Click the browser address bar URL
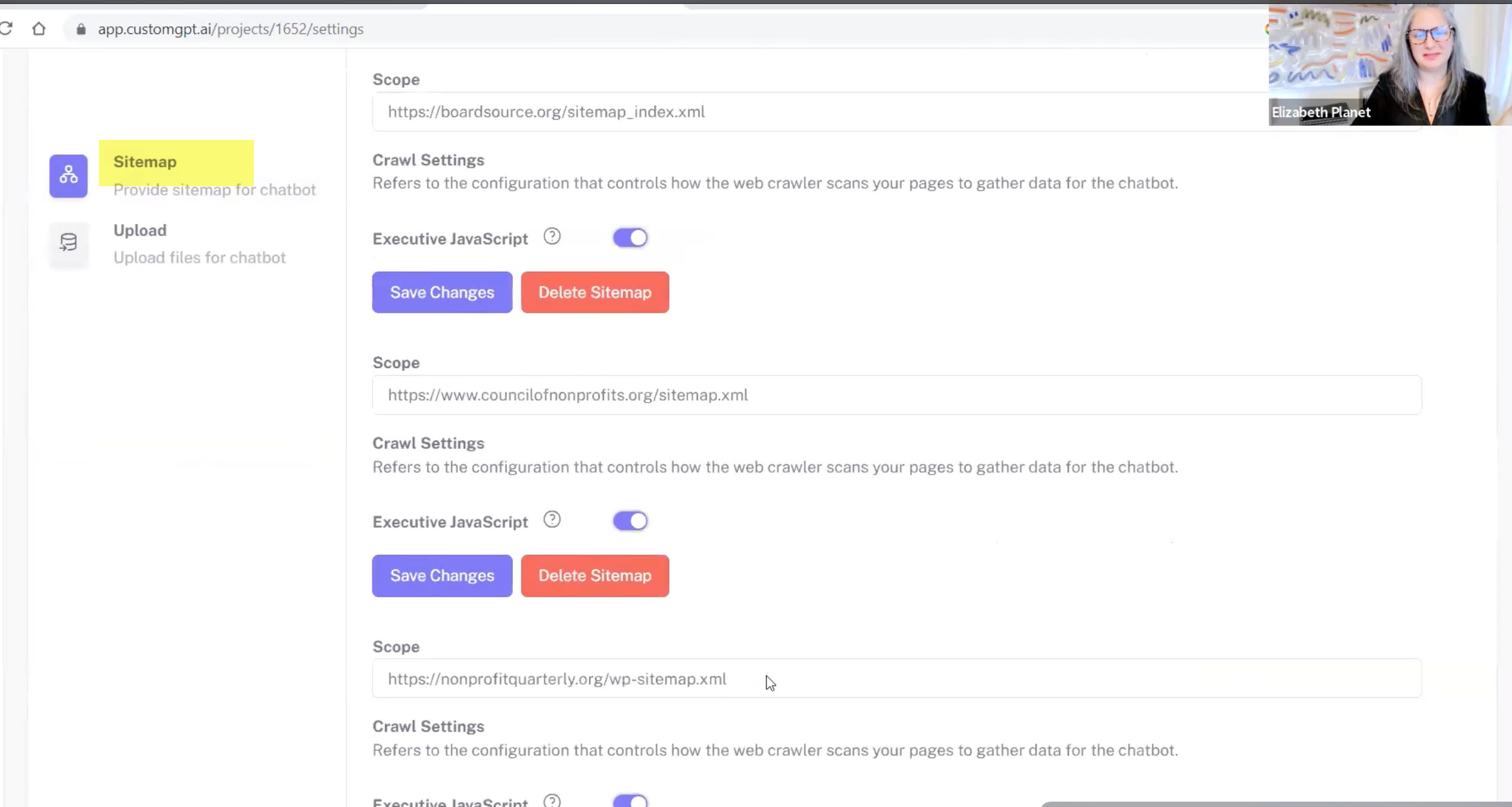1512x807 pixels. pyautogui.click(x=231, y=29)
